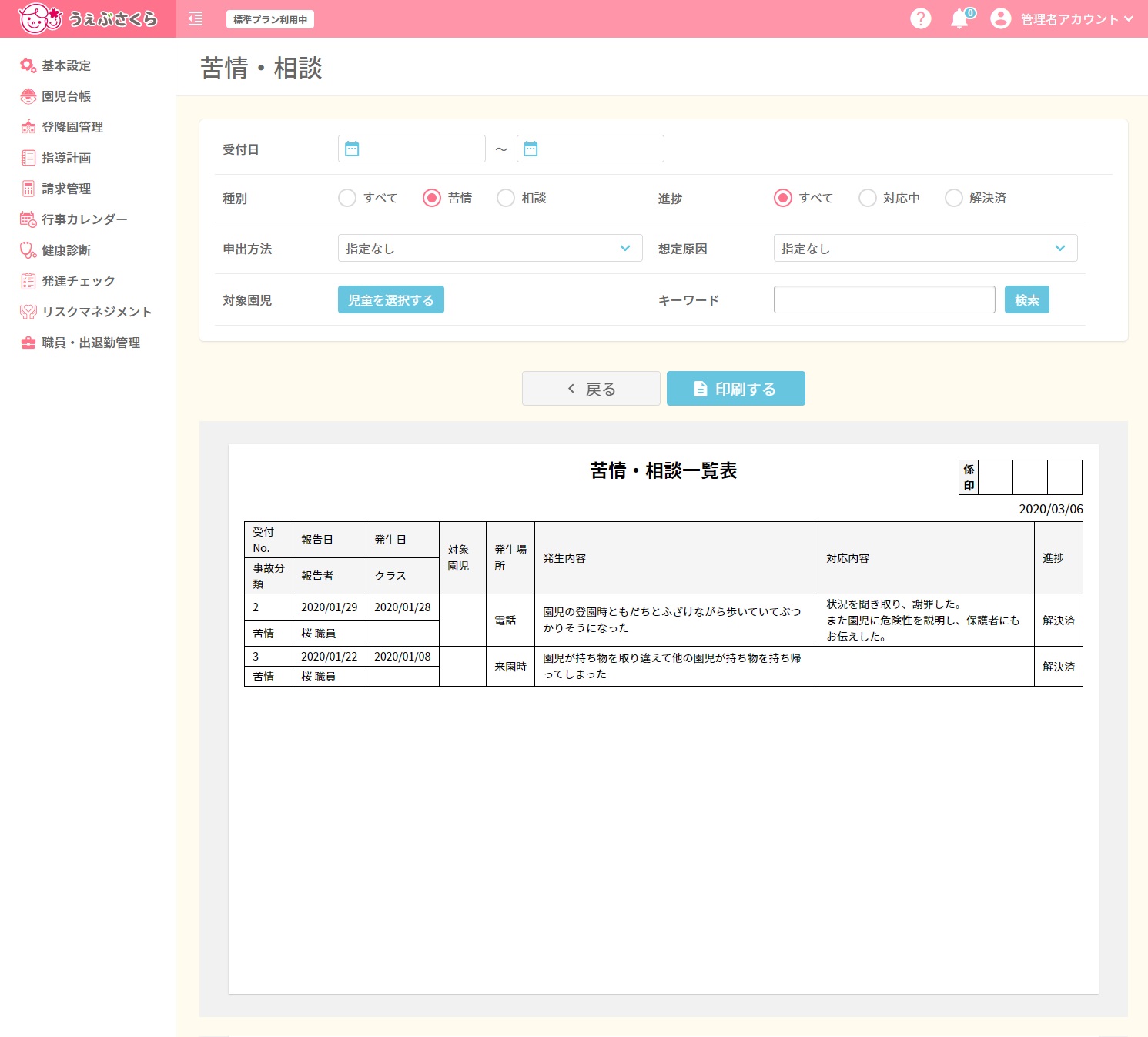Open help via the question mark icon

(920, 18)
